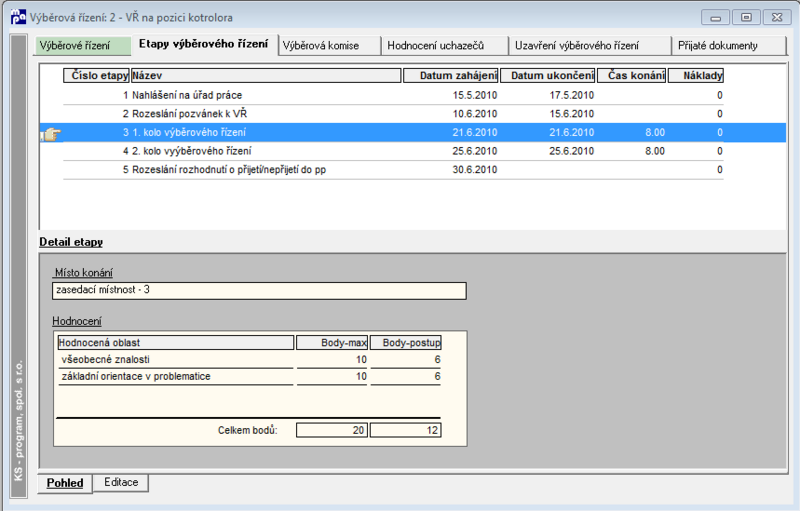Viewport: 800px width, 511px height.
Task: Select row Nahlášení na úřad práce
Action: 393,95
